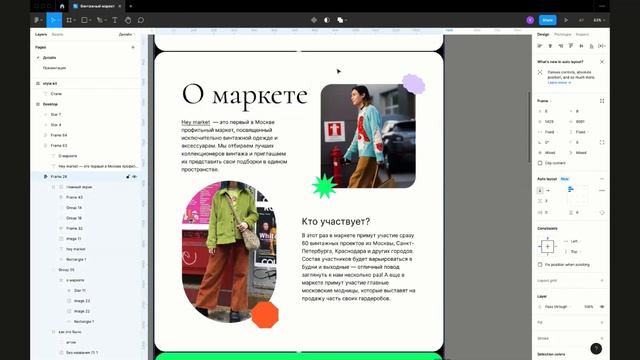Select the Pen tool
Screen dimensions: 640x360
[x=100, y=20]
